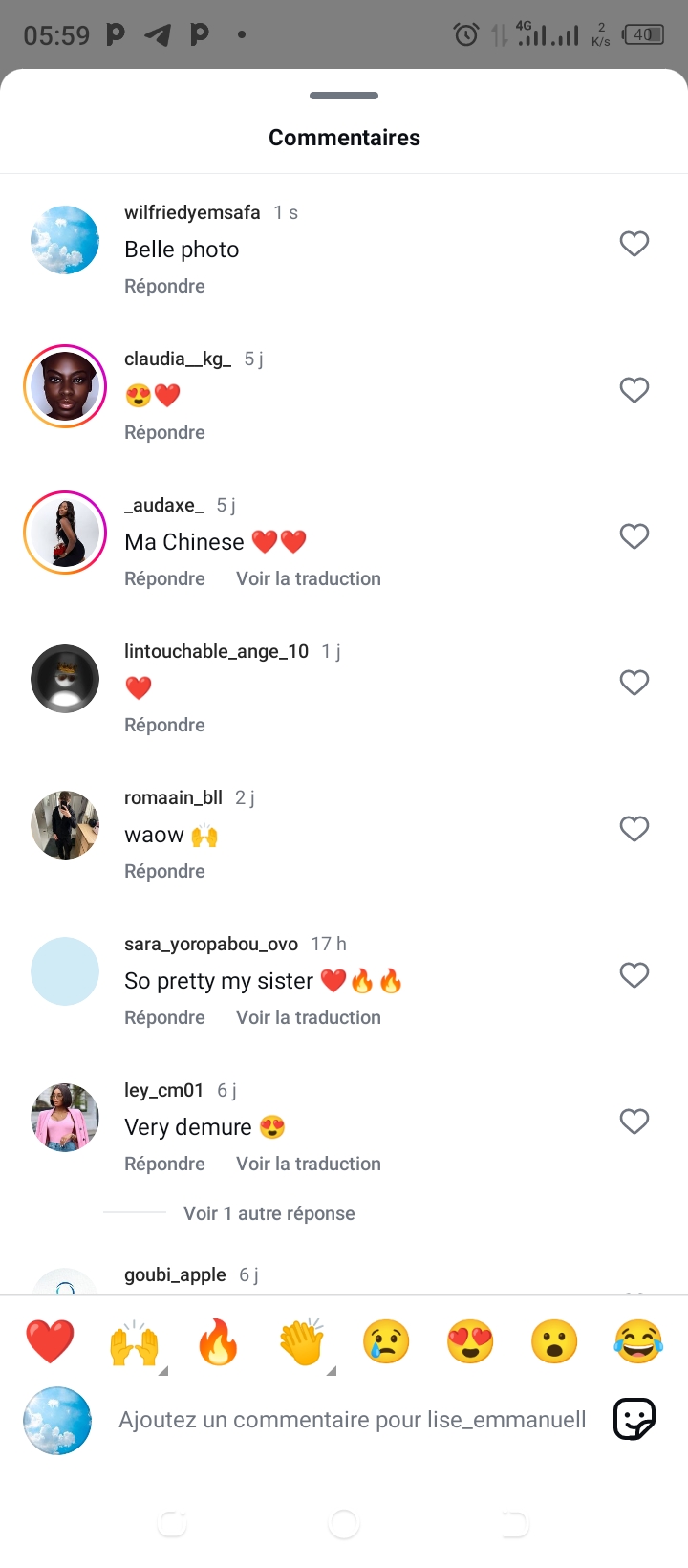The height and width of the screenshot is (1568, 688).
Task: Show translation for the "Ma Chinese" comment
Action: [x=309, y=578]
